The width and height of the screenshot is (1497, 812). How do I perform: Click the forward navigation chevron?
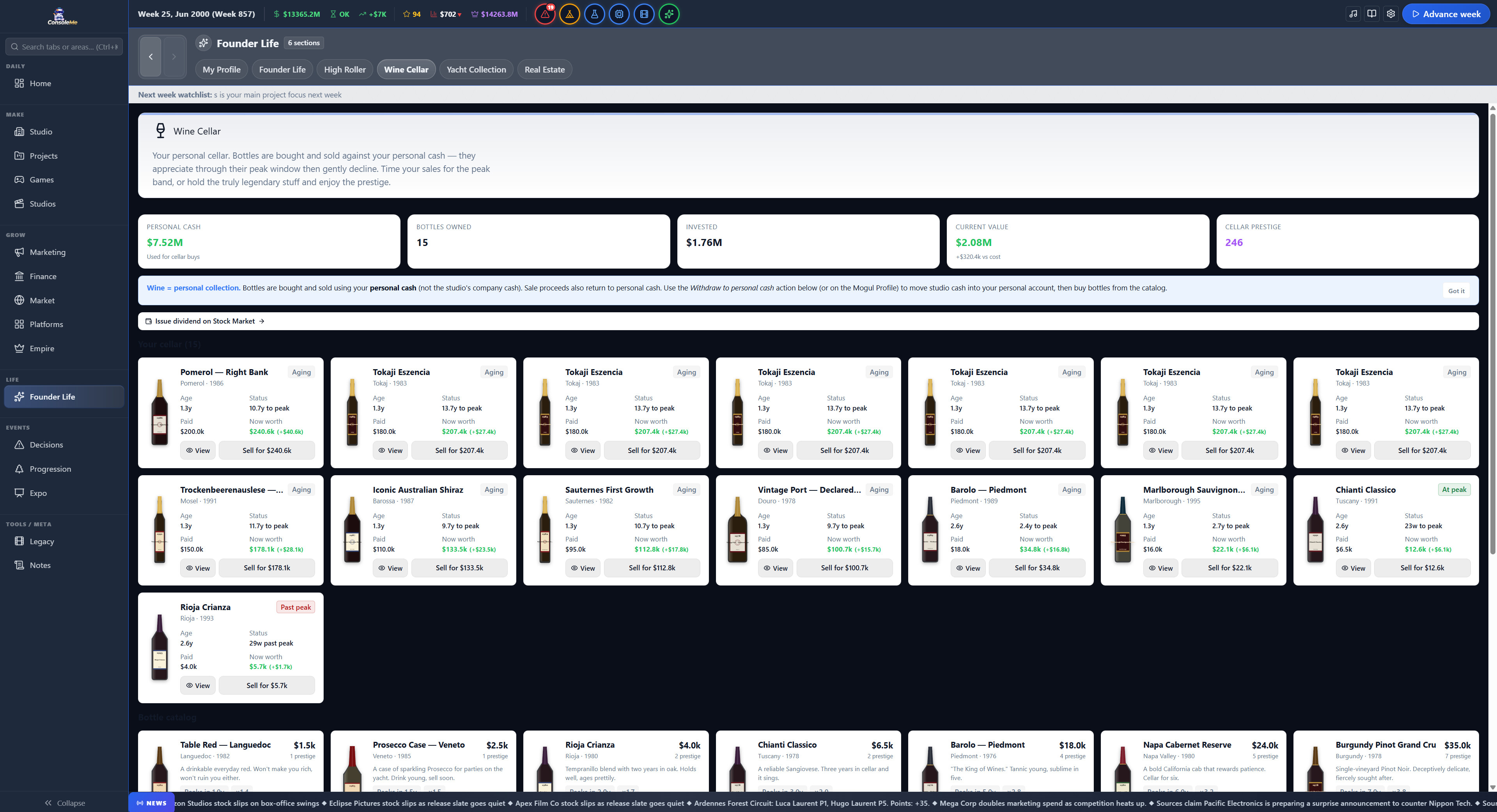tap(174, 57)
